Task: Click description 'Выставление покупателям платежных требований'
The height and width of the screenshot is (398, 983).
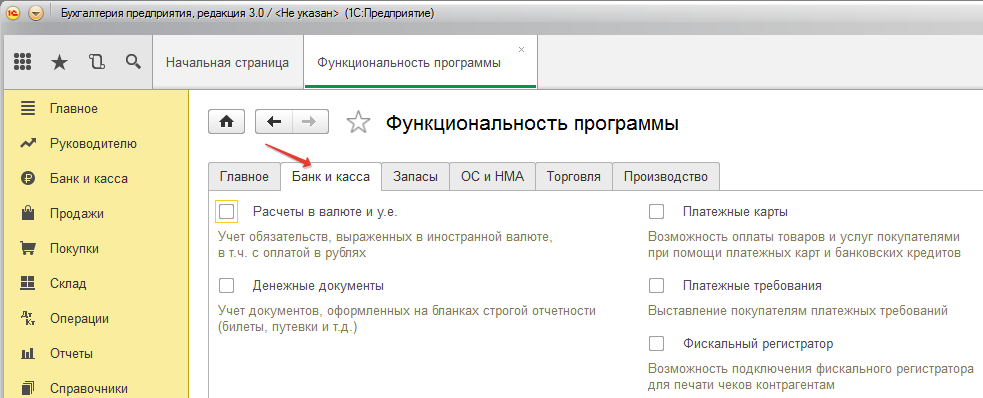Action: [798, 310]
